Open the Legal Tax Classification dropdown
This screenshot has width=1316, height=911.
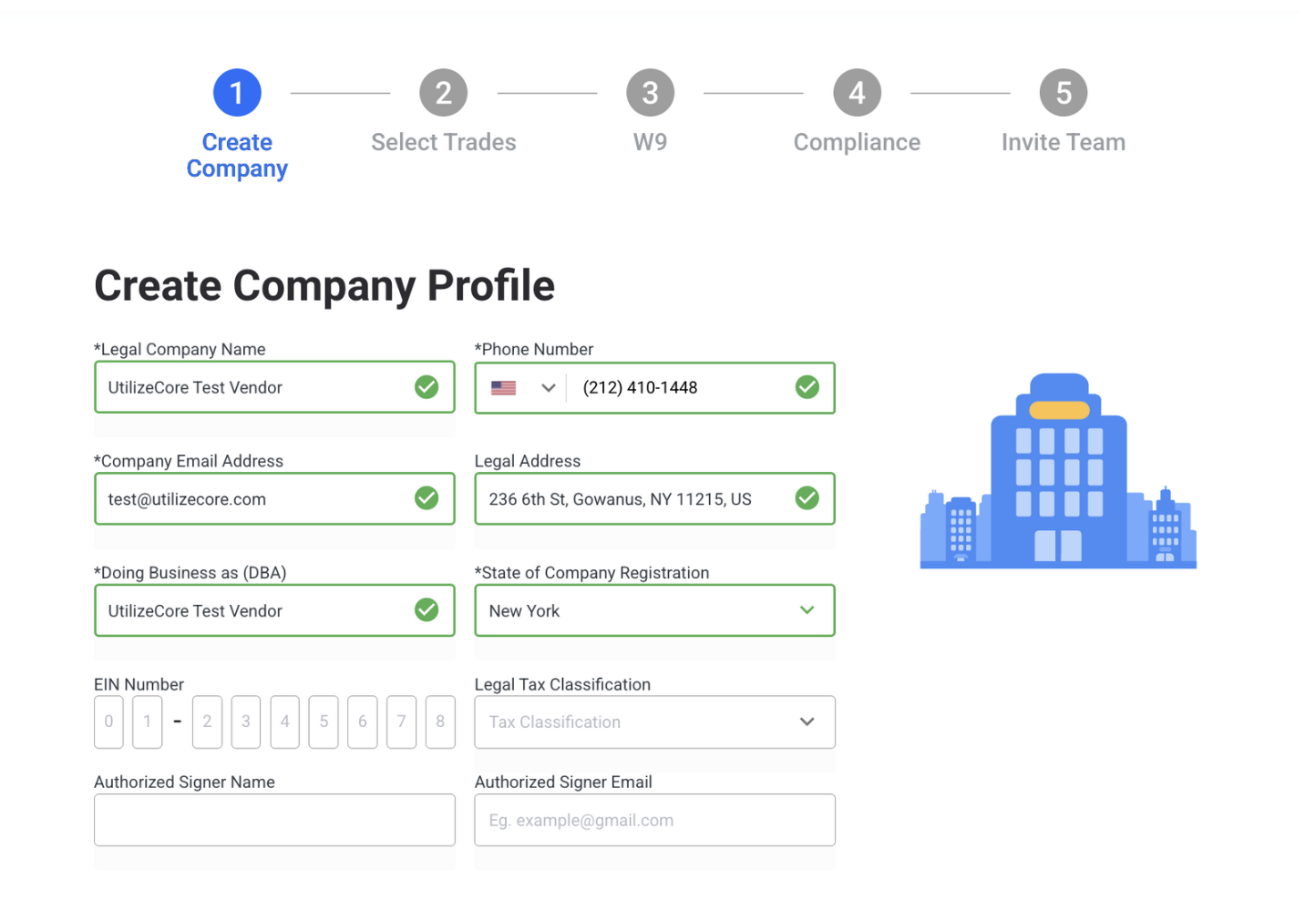806,722
